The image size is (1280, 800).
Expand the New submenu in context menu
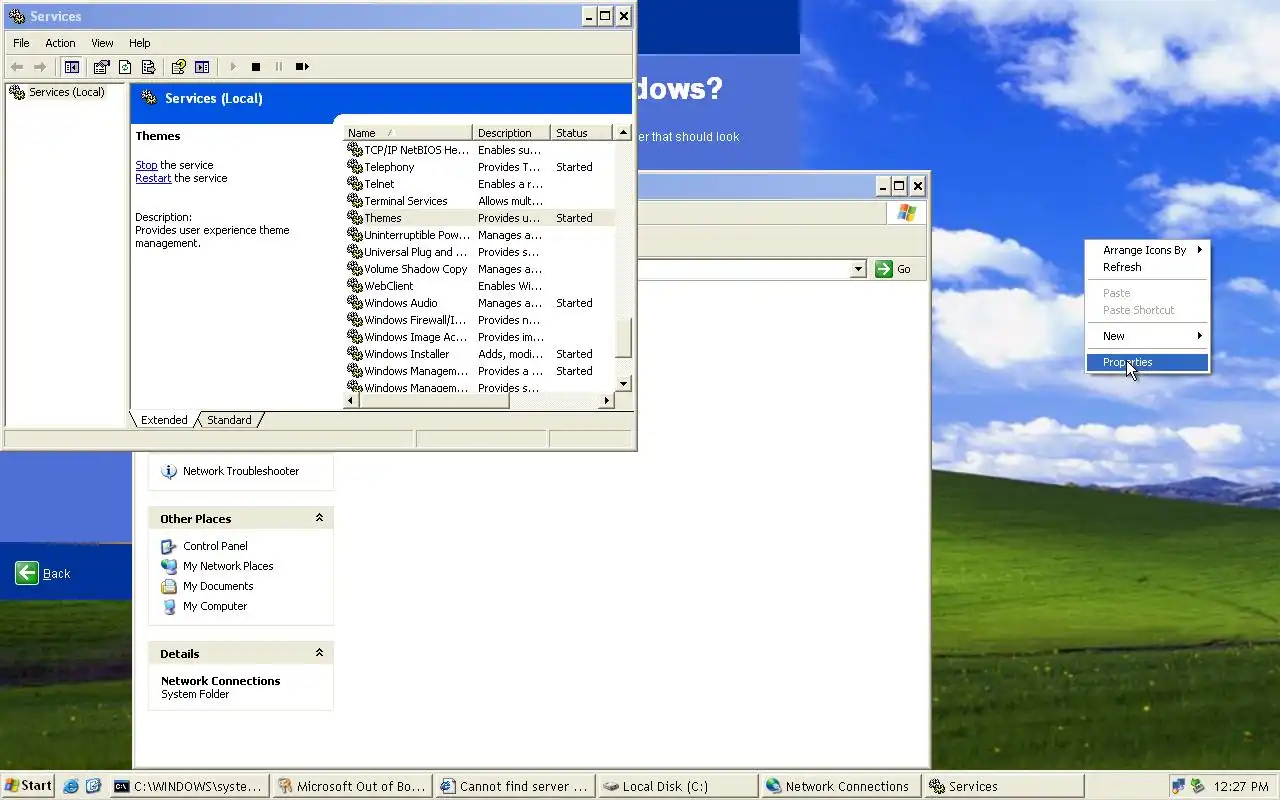[x=1147, y=336]
